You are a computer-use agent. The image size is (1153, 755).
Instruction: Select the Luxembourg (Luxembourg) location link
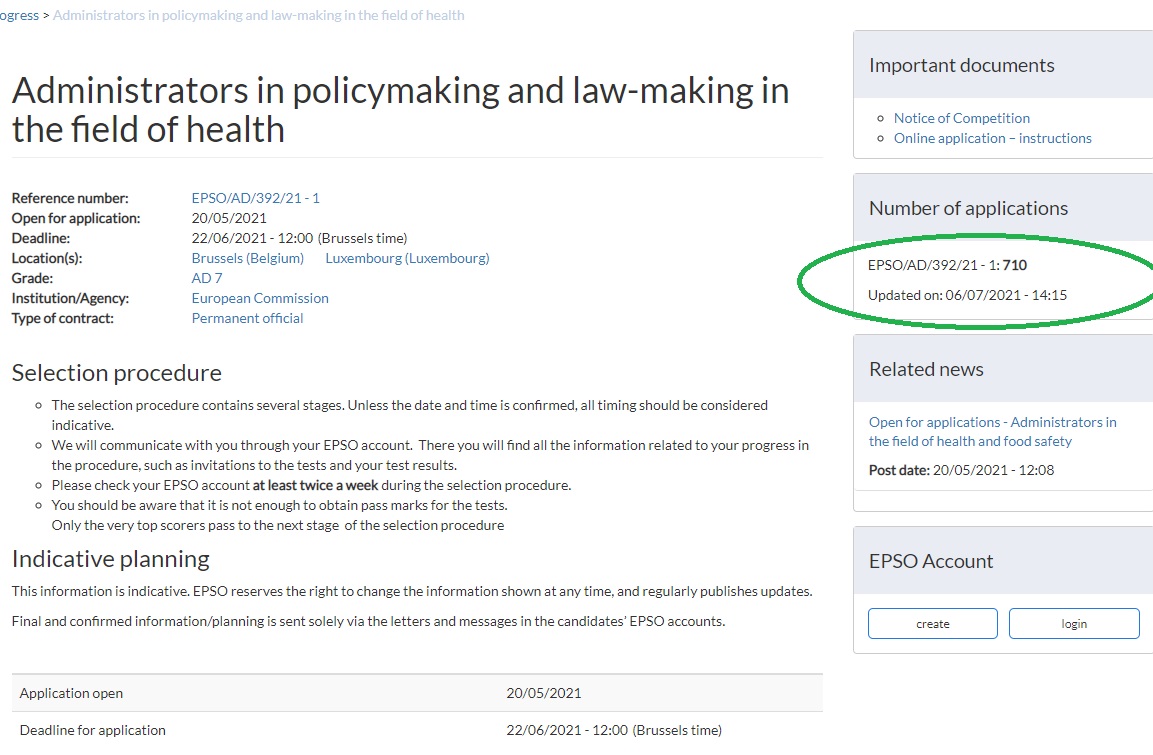(407, 258)
